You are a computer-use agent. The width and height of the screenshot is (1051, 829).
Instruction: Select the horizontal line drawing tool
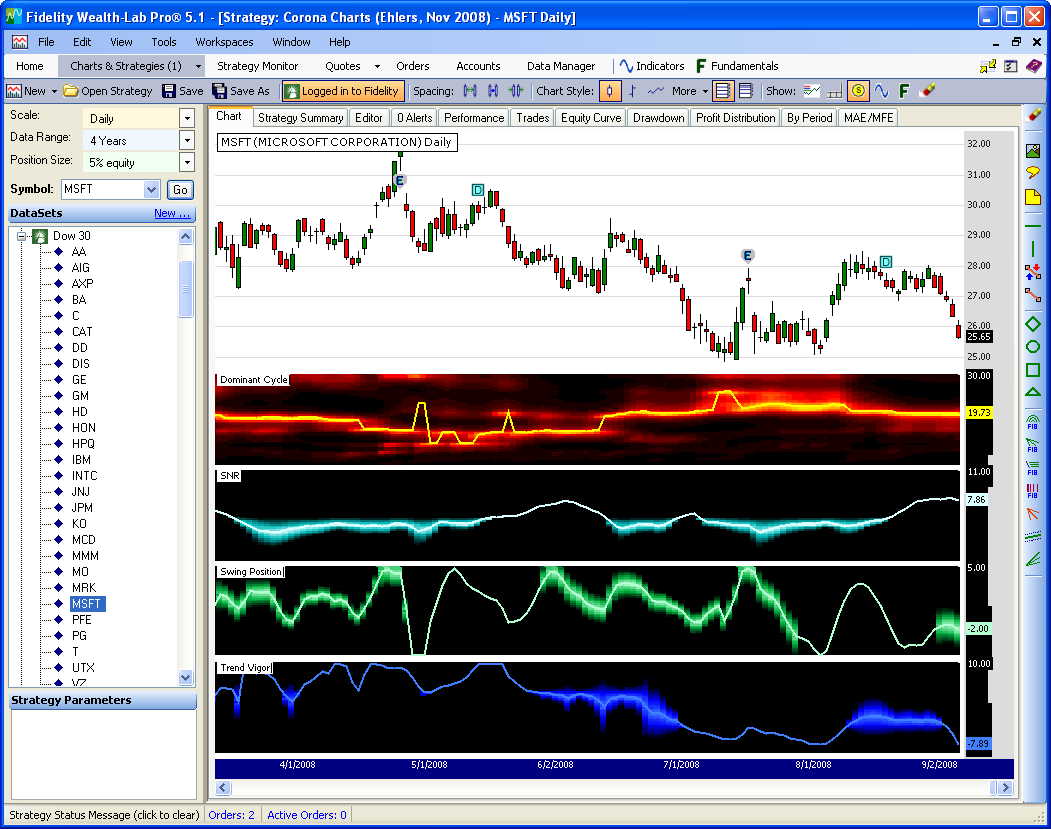(x=1033, y=226)
